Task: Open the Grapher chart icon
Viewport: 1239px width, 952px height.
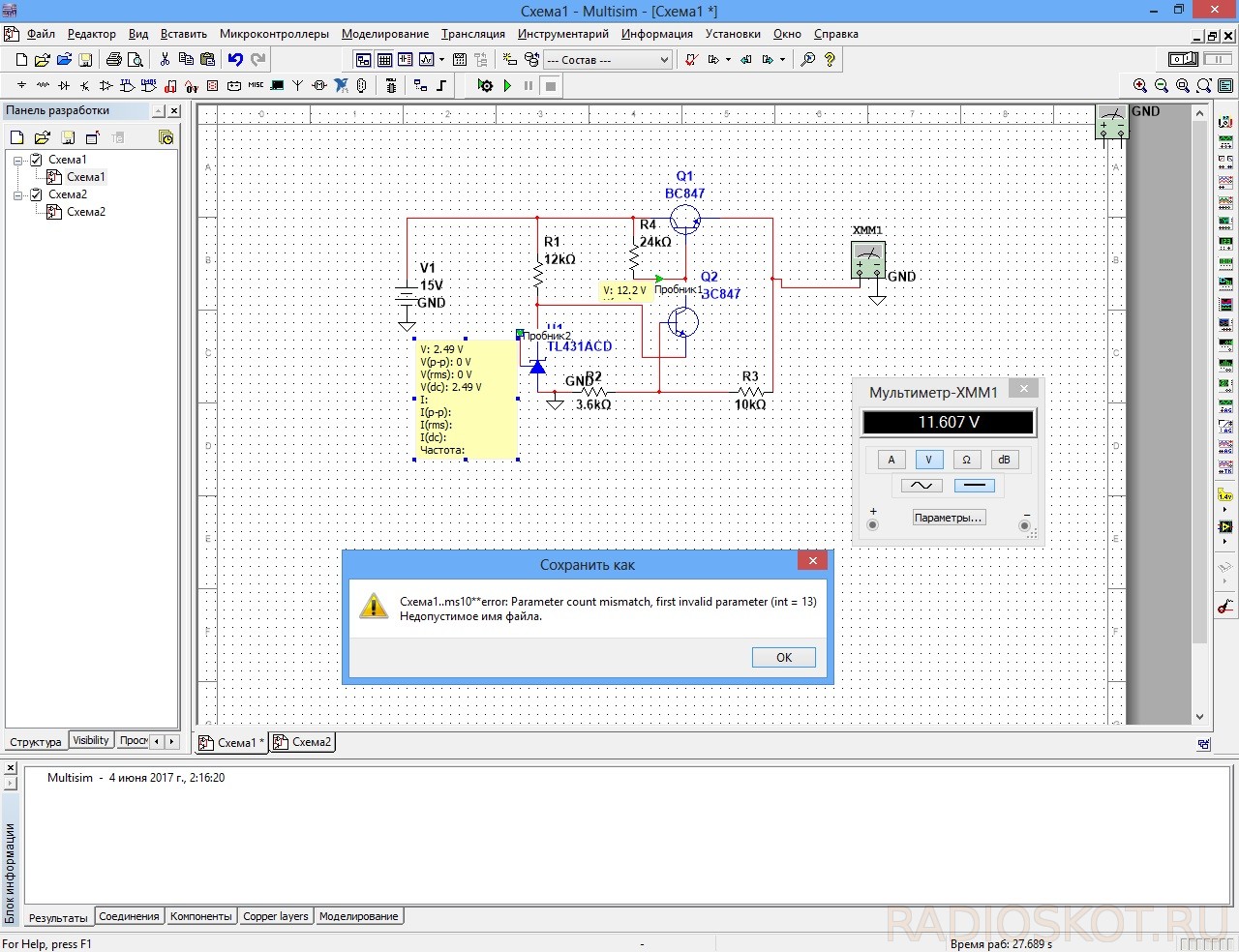Action: coord(426,60)
